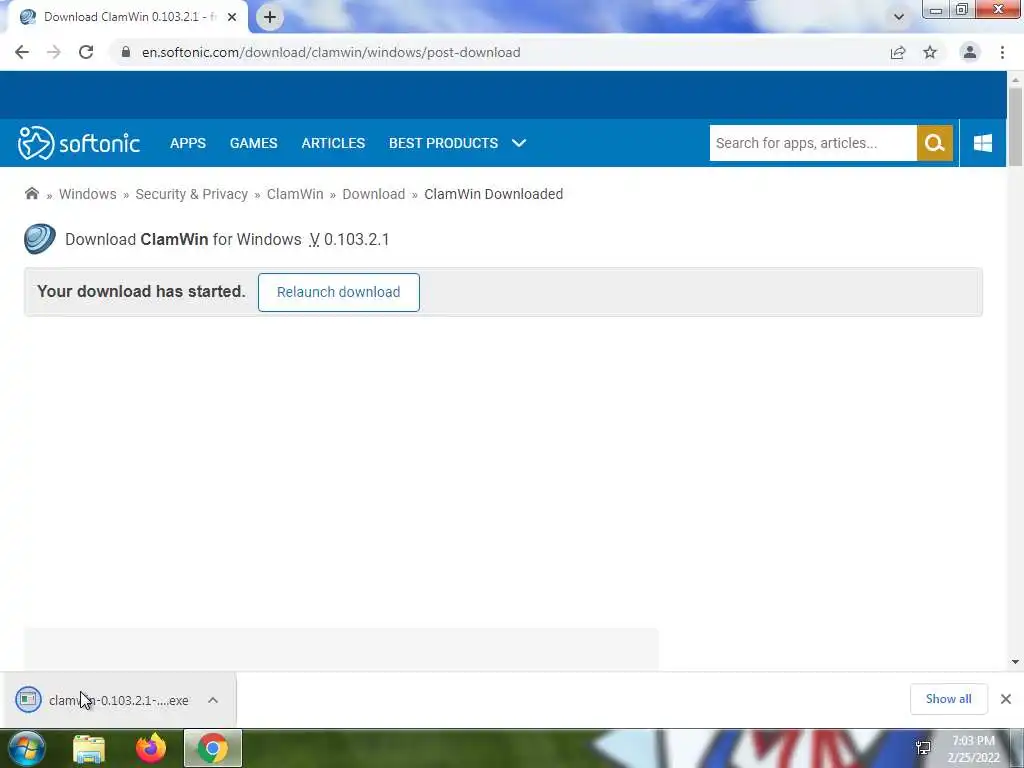Viewport: 1024px width, 768px height.
Task: Click the Windows platform icon
Action: pos(983,143)
